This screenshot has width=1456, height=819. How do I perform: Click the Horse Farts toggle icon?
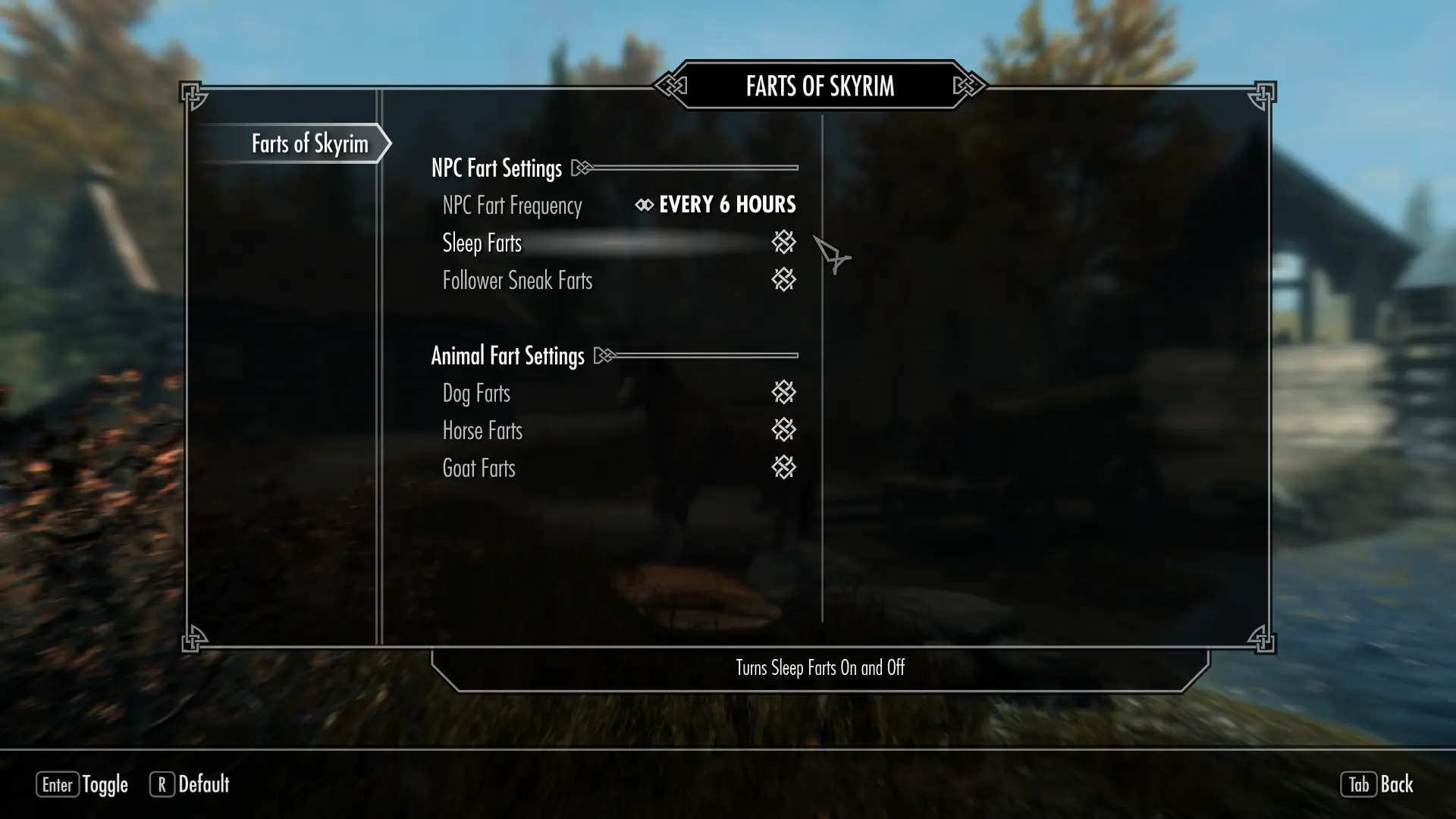783,430
